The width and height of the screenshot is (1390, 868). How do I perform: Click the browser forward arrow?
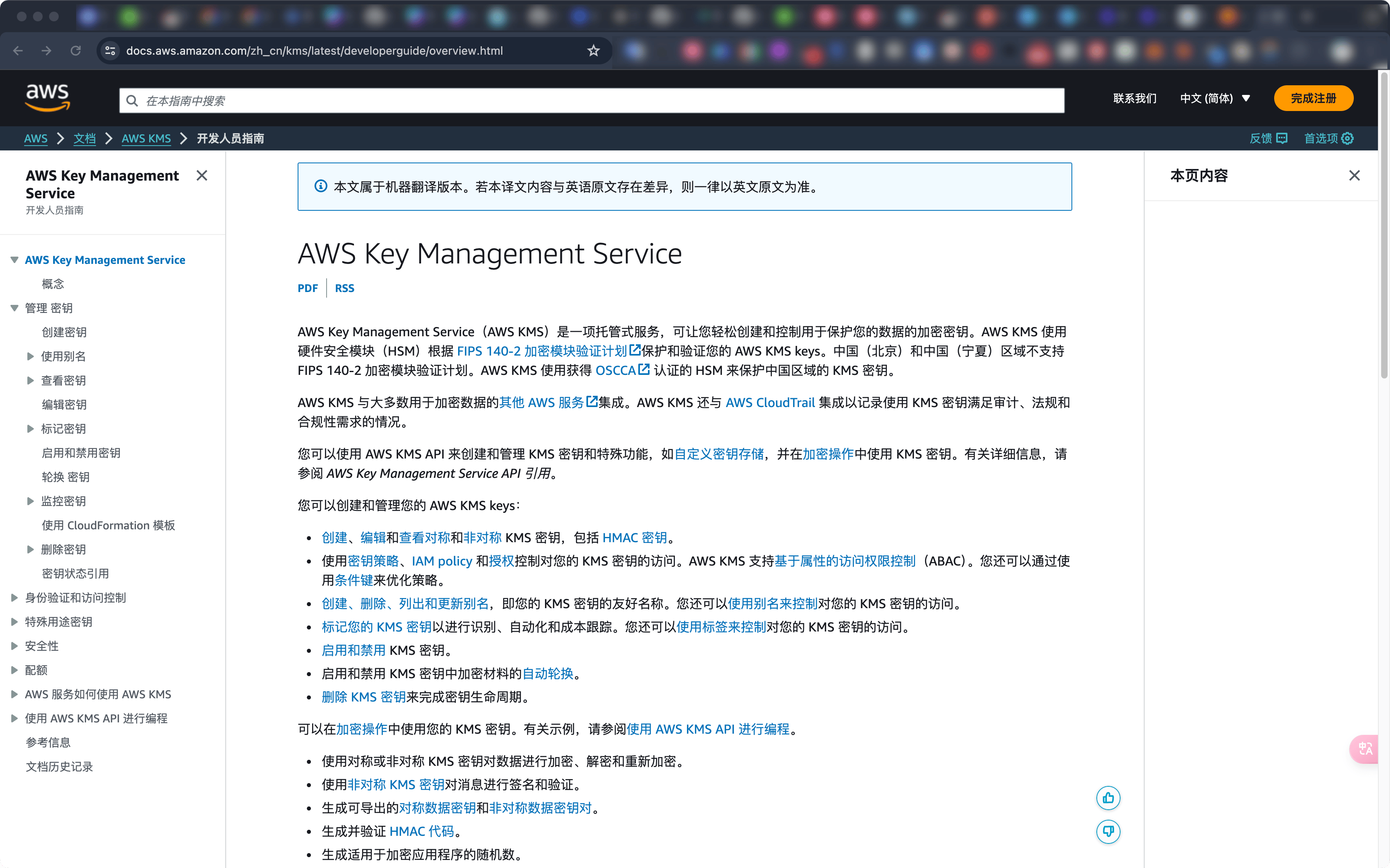tap(47, 51)
